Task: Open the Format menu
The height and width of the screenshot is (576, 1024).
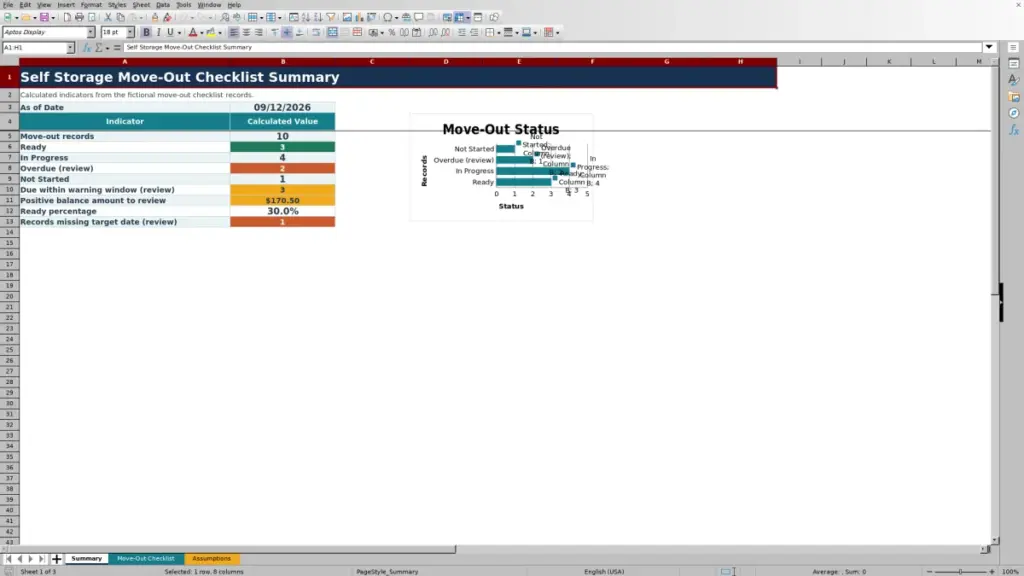Action: (x=91, y=5)
